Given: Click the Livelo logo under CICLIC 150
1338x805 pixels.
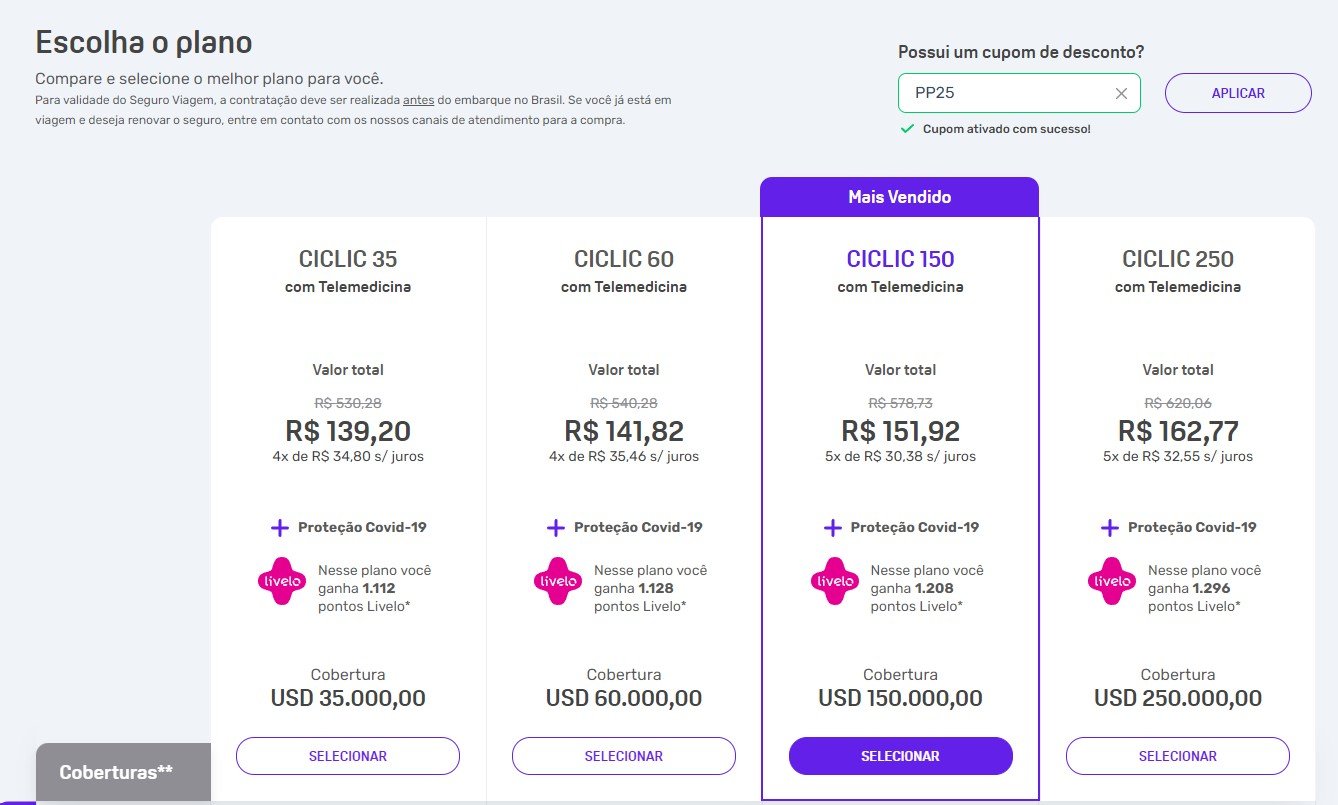Looking at the screenshot, I should [x=835, y=581].
